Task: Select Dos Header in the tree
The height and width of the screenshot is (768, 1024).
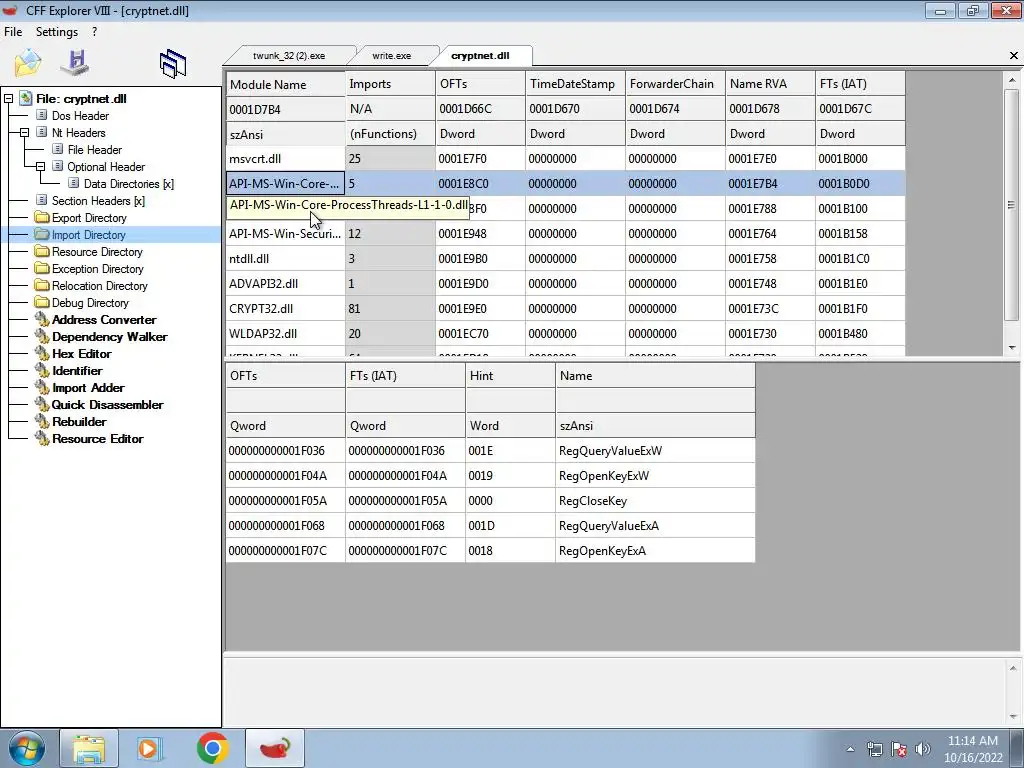Action: click(x=80, y=116)
